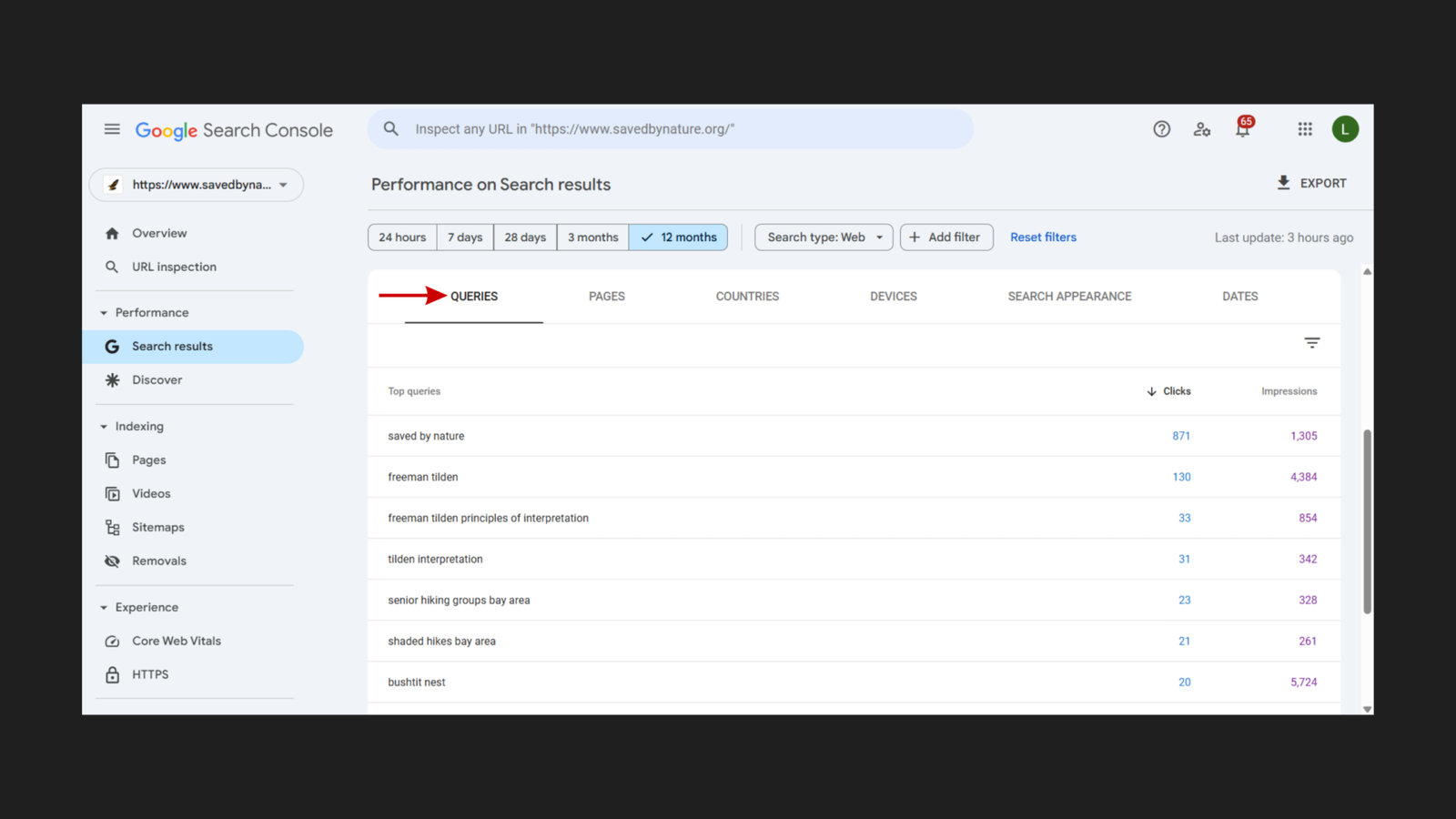Check Core Web Vitals report
The height and width of the screenshot is (819, 1456).
[176, 641]
